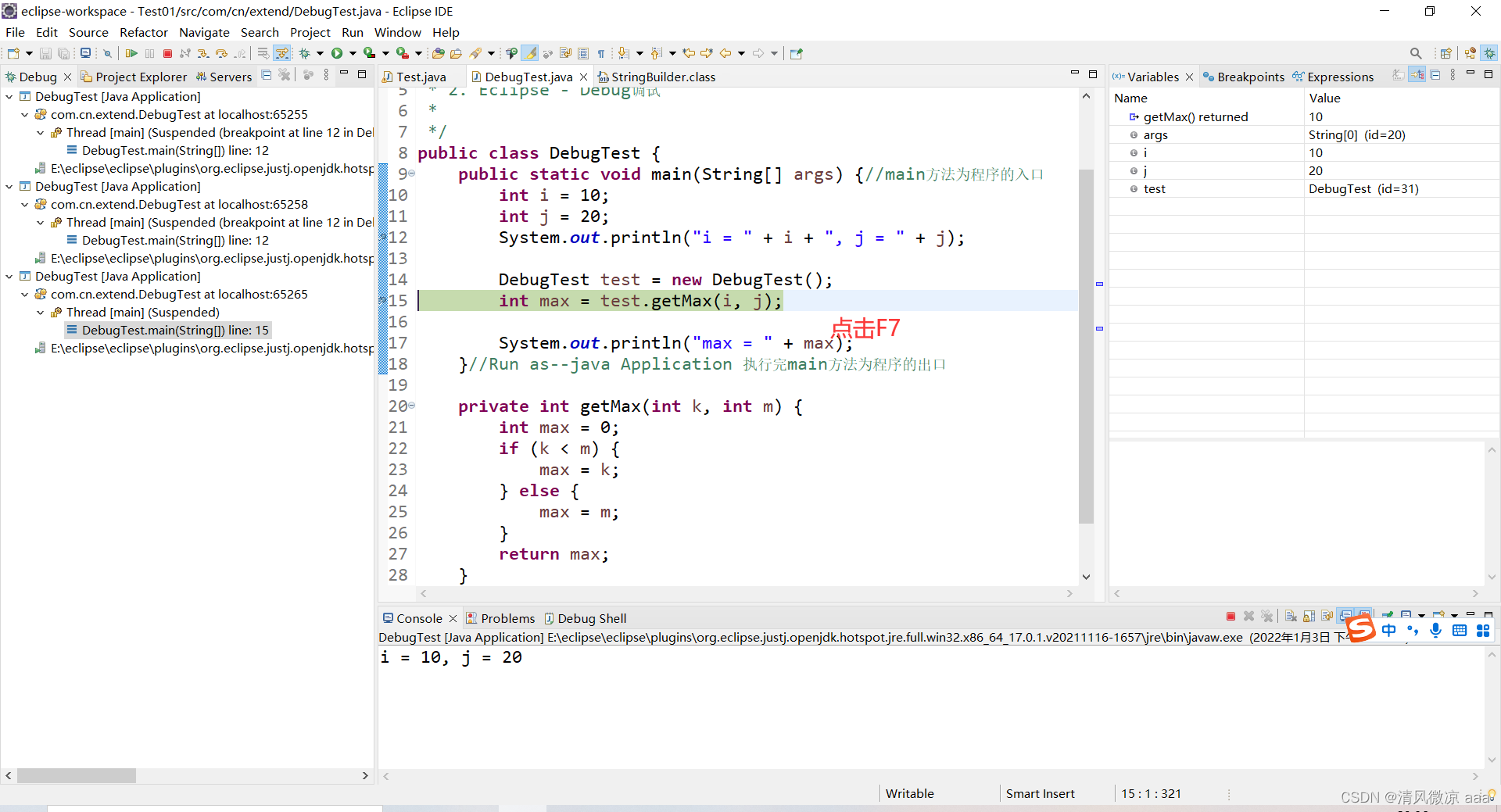Click the Run External Tools icon
This screenshot has height=812, width=1501.
coord(402,53)
